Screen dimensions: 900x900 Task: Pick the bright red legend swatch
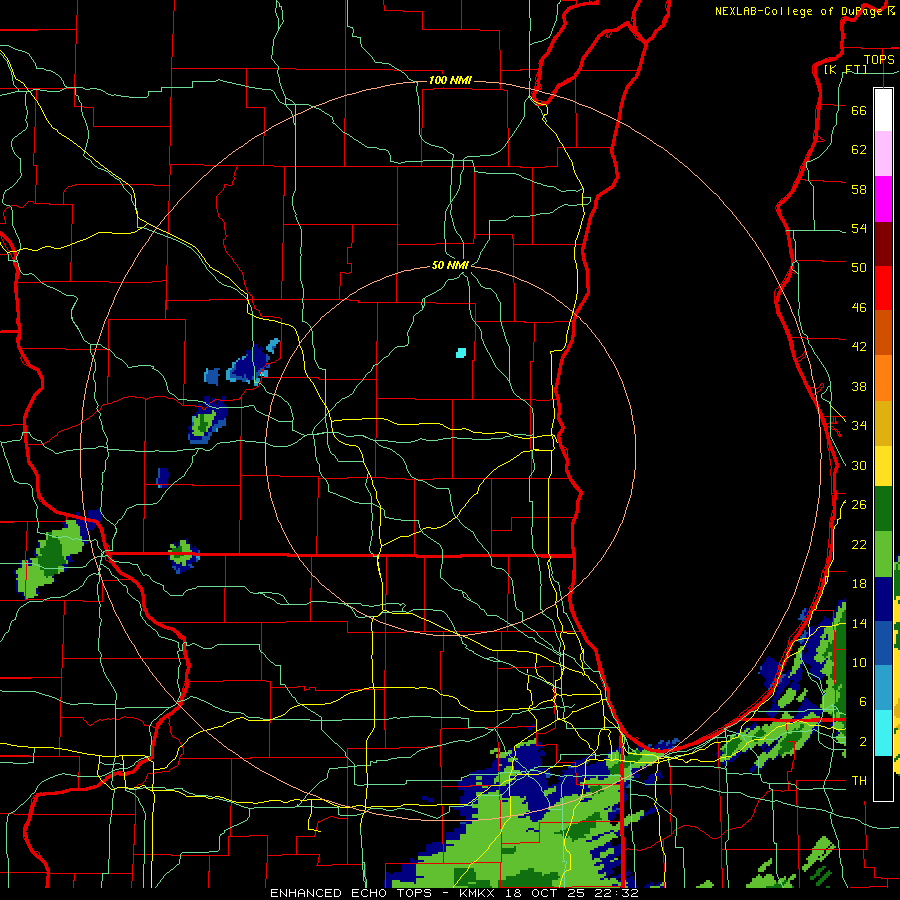[x=883, y=288]
